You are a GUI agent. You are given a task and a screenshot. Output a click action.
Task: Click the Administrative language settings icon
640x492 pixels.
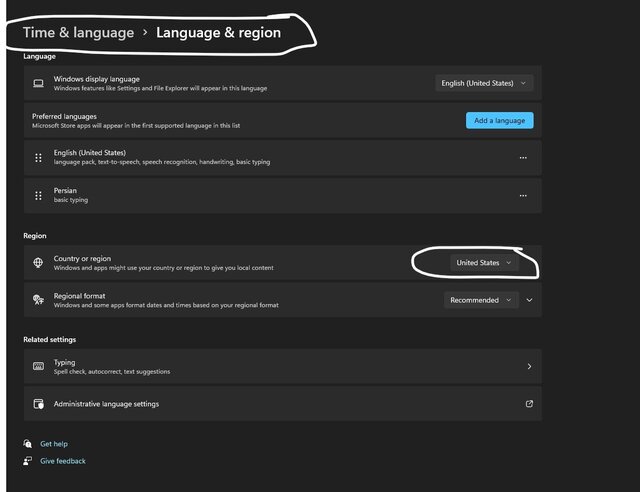point(38,404)
